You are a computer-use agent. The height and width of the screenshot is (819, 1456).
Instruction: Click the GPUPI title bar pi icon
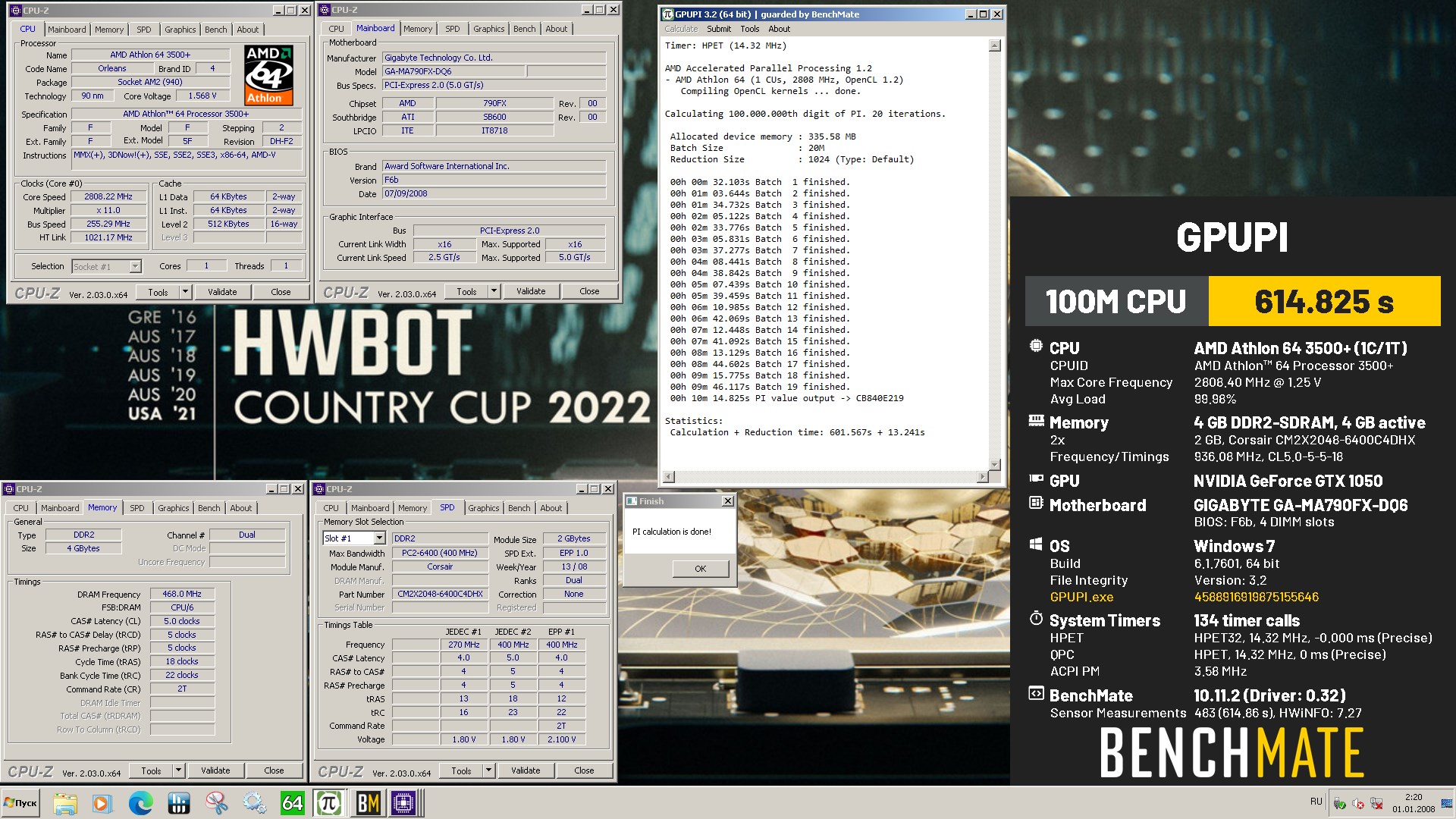668,14
